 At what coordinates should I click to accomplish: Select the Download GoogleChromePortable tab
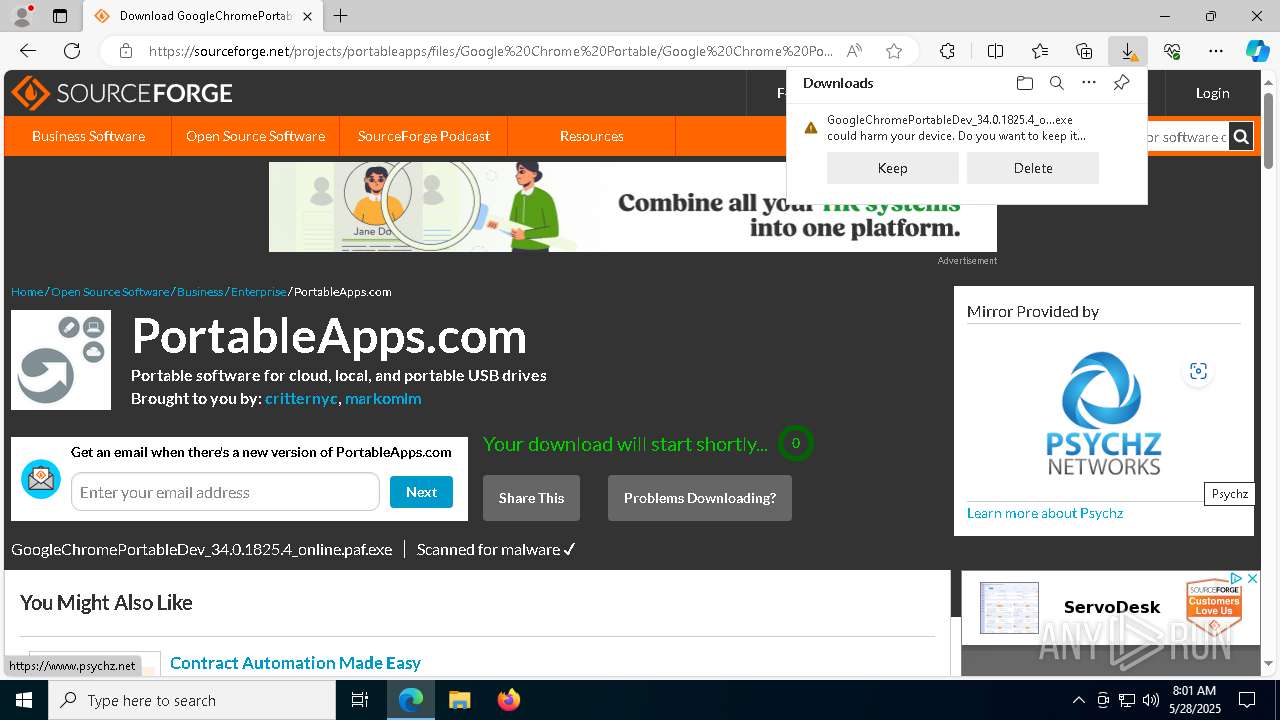pos(204,16)
